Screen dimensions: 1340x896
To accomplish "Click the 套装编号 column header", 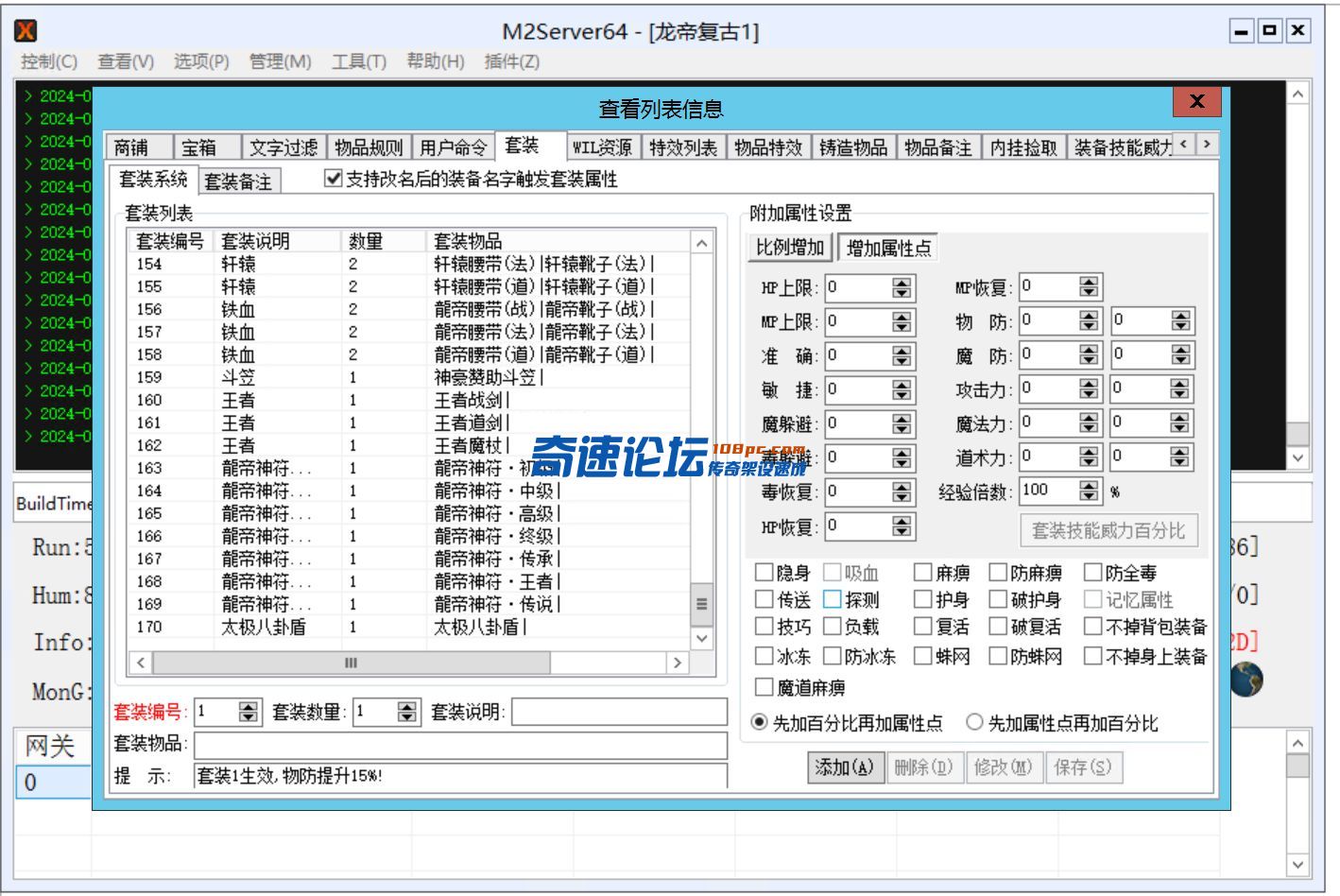I will click(x=170, y=241).
